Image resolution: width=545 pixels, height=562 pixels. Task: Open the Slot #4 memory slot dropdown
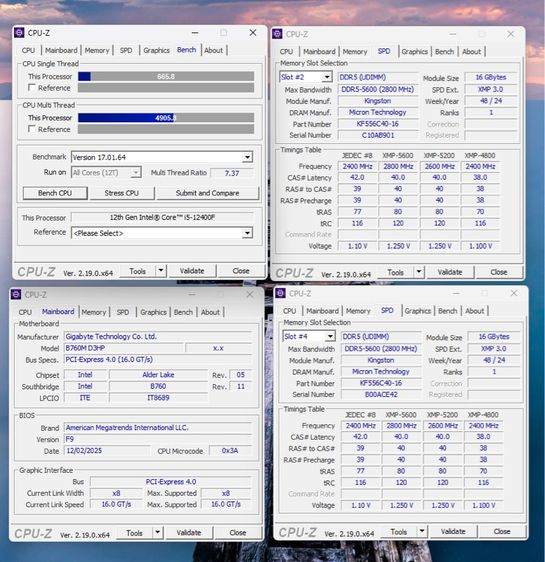[x=330, y=337]
